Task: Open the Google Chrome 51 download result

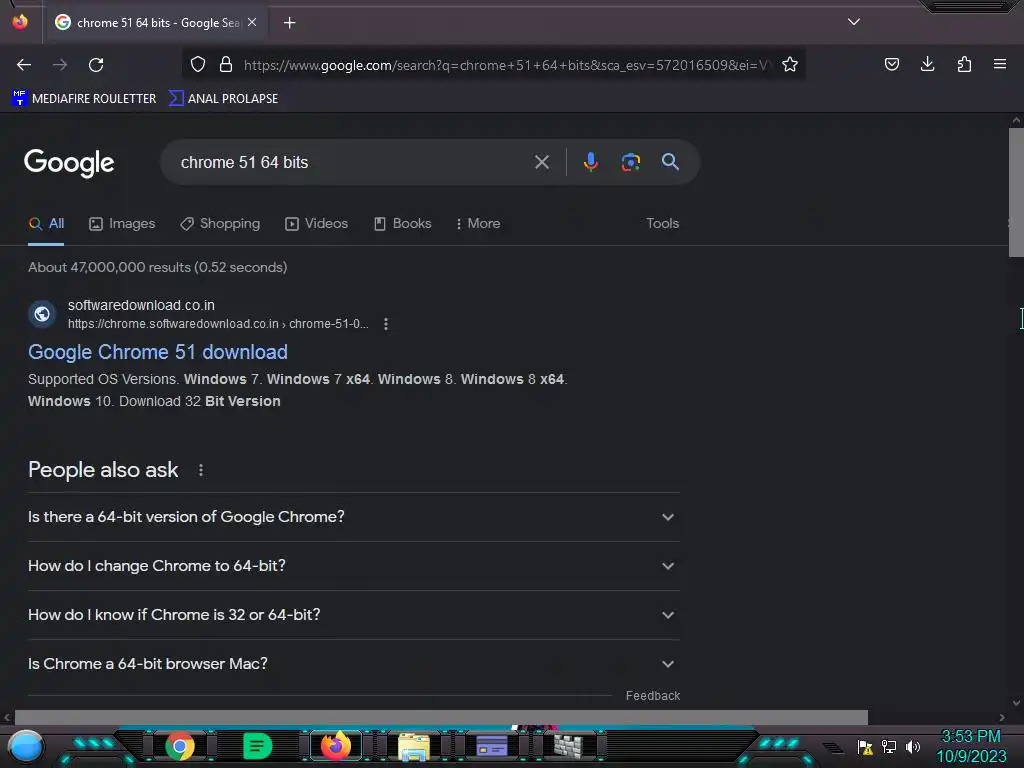Action: (158, 352)
